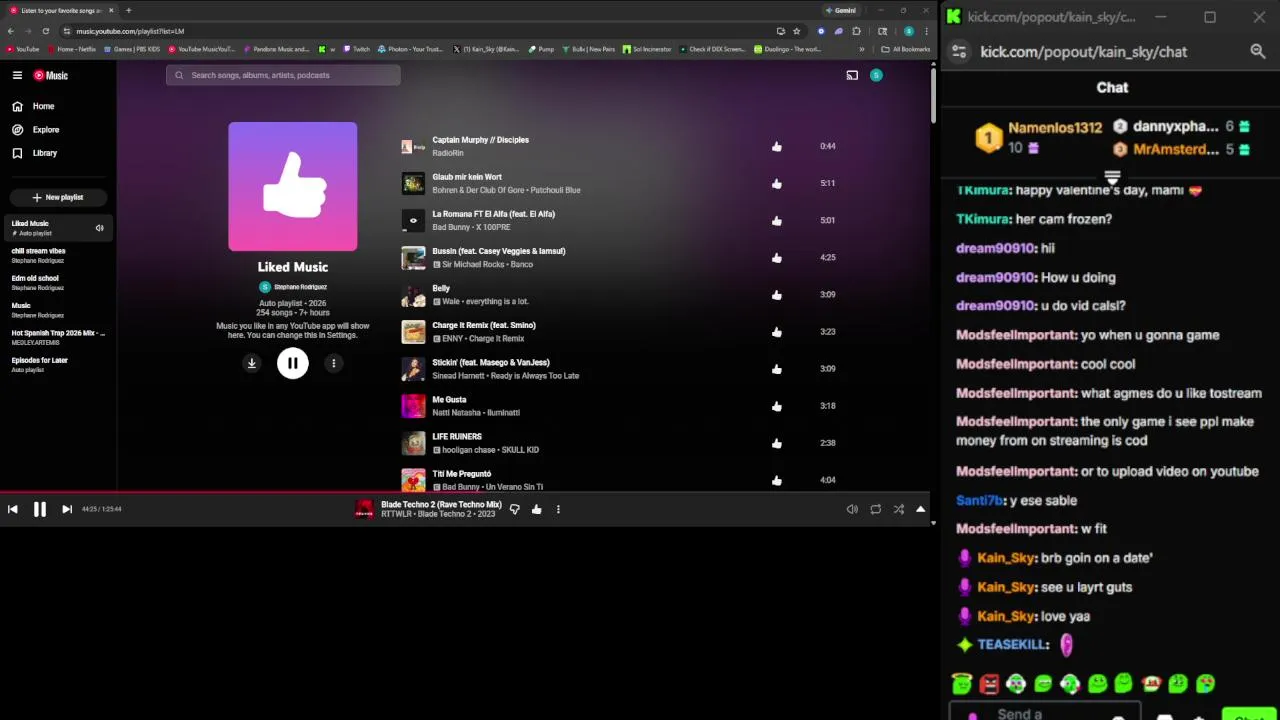The image size is (1280, 720).
Task: Open player bar song more actions menu
Action: pyautogui.click(x=558, y=509)
